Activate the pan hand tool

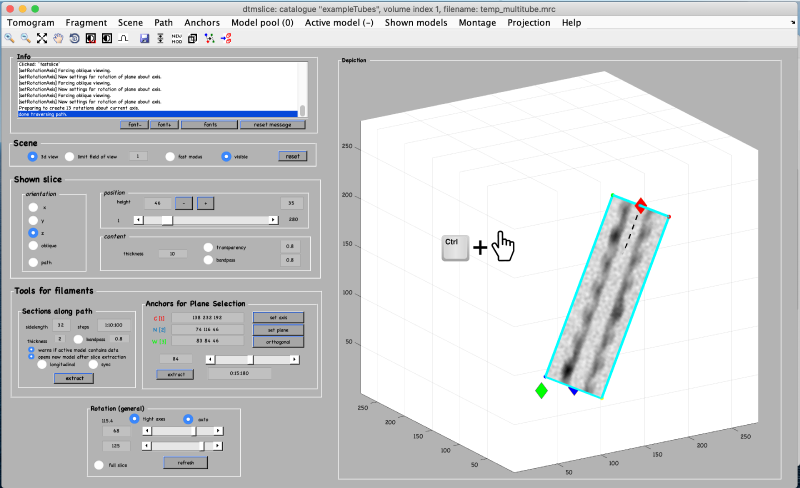(58, 38)
